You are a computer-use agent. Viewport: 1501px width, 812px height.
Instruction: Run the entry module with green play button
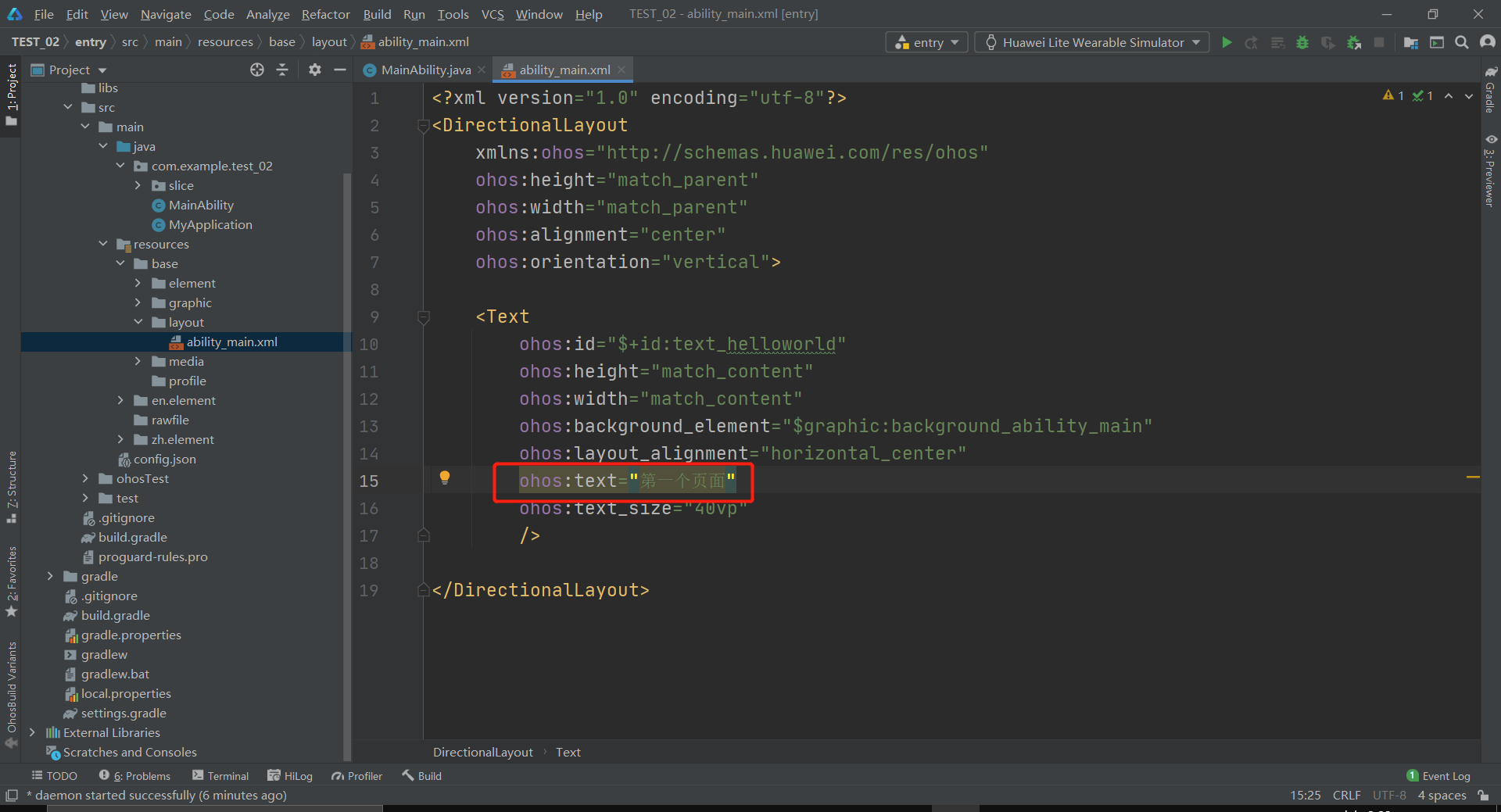coord(1227,42)
